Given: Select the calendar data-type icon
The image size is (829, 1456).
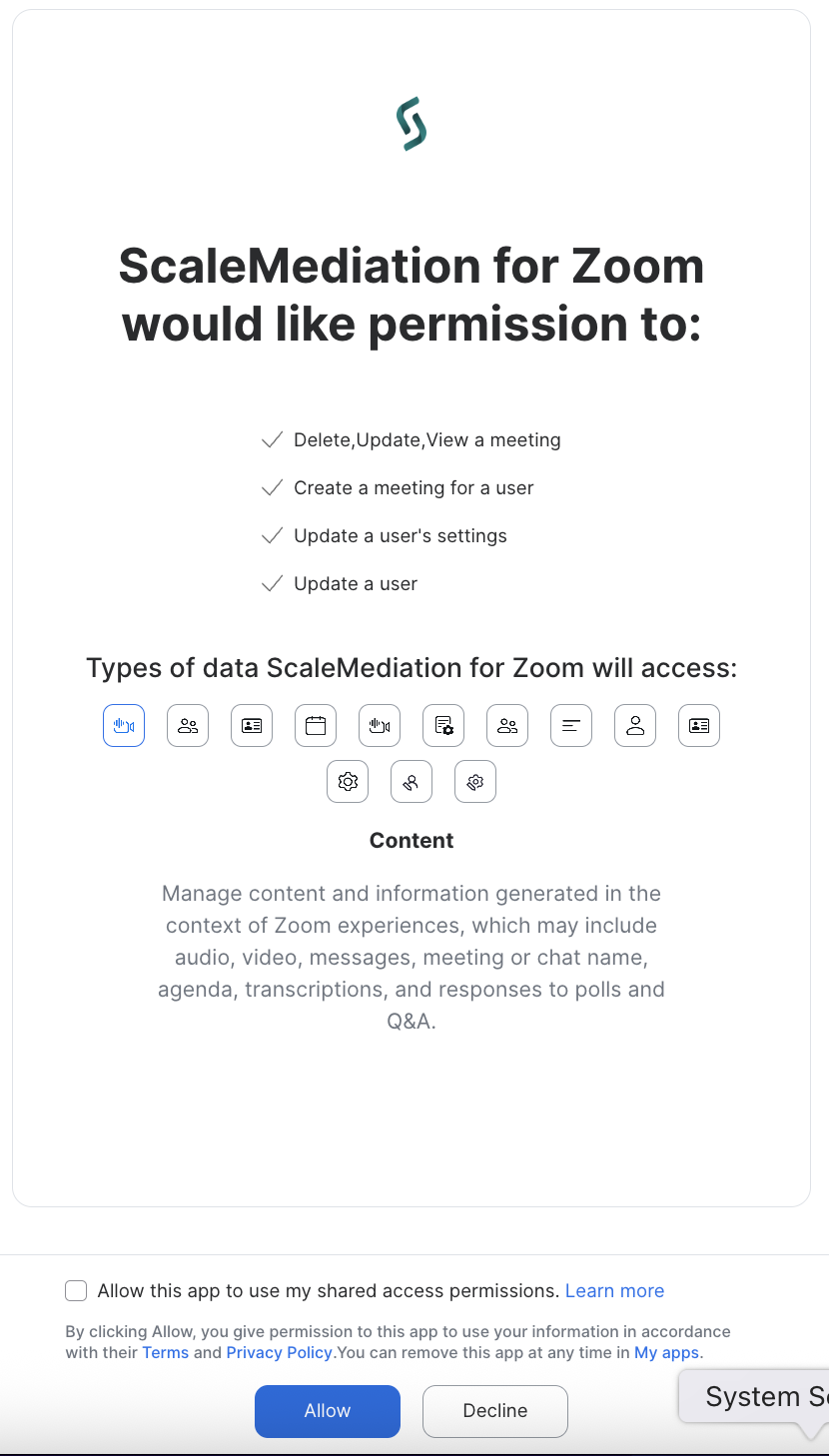Looking at the screenshot, I should [316, 726].
